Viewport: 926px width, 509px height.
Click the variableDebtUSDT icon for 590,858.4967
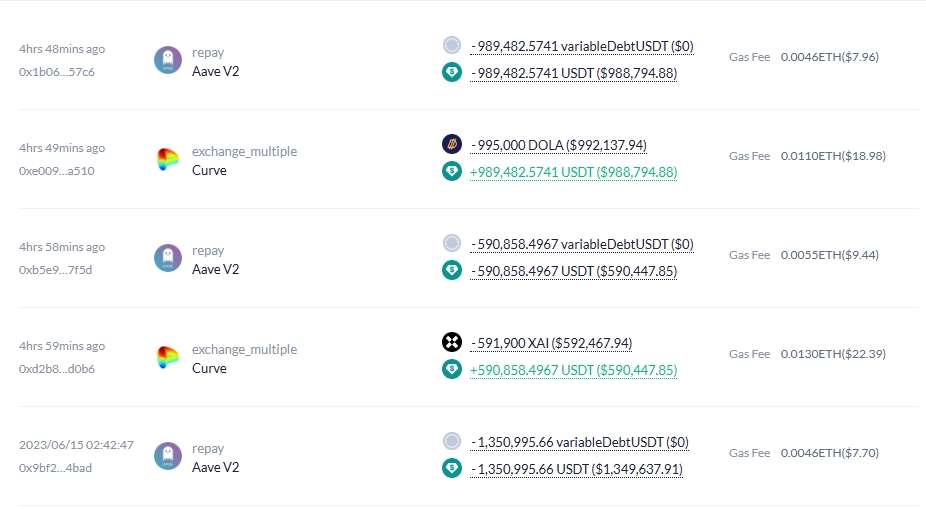click(x=452, y=243)
